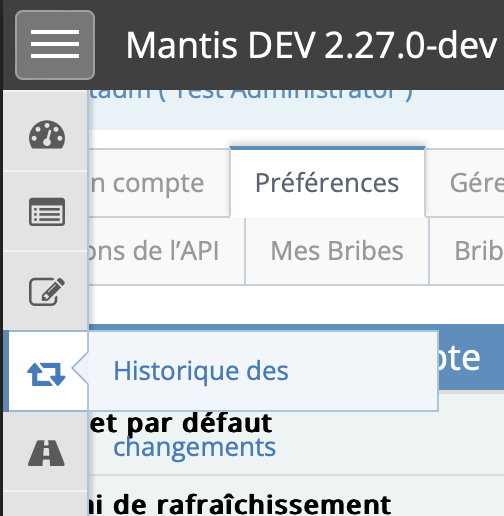
Task: Open the dashboard gauge icon in sidebar
Action: (x=47, y=135)
